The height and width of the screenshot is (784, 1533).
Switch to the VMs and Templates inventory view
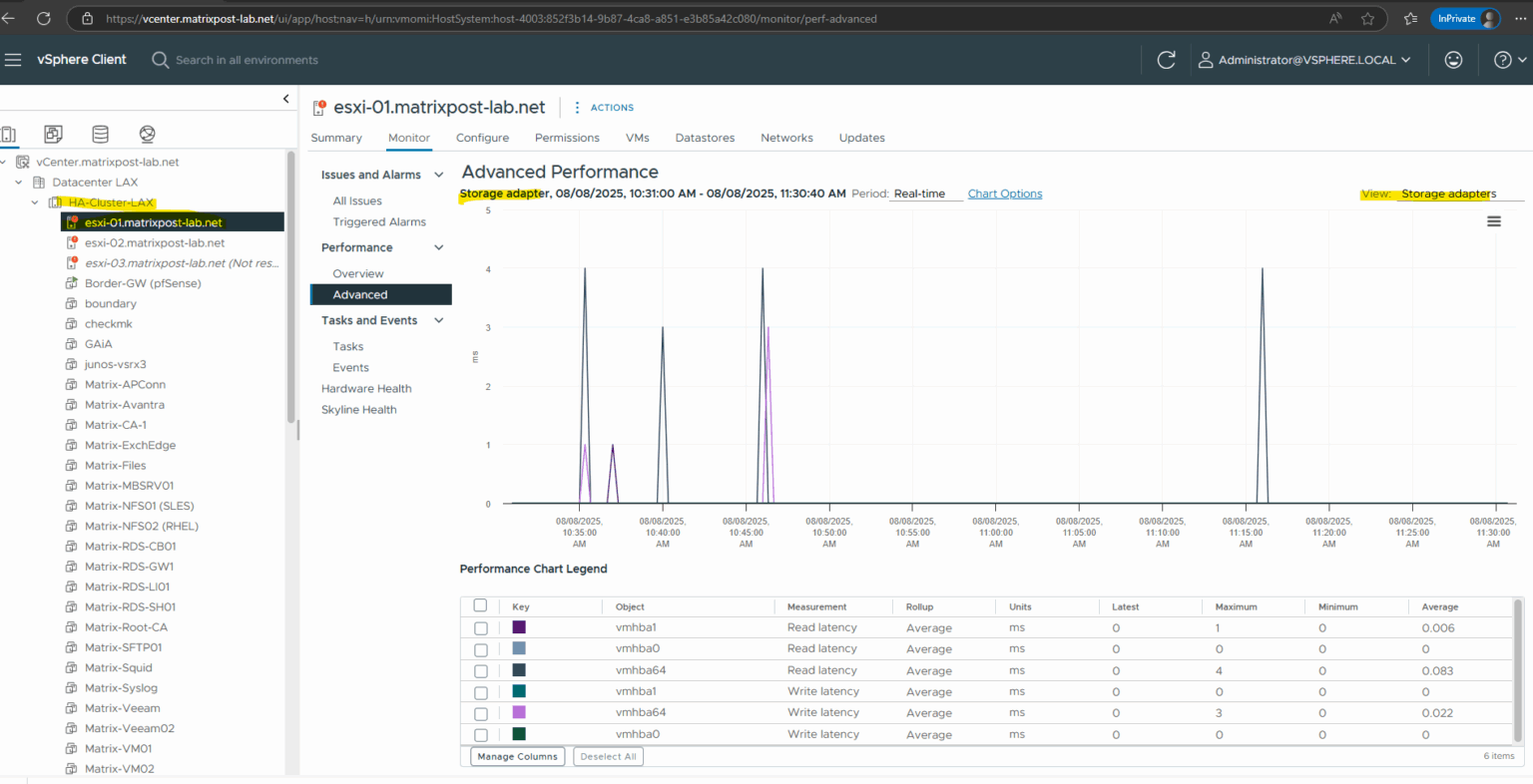53,134
